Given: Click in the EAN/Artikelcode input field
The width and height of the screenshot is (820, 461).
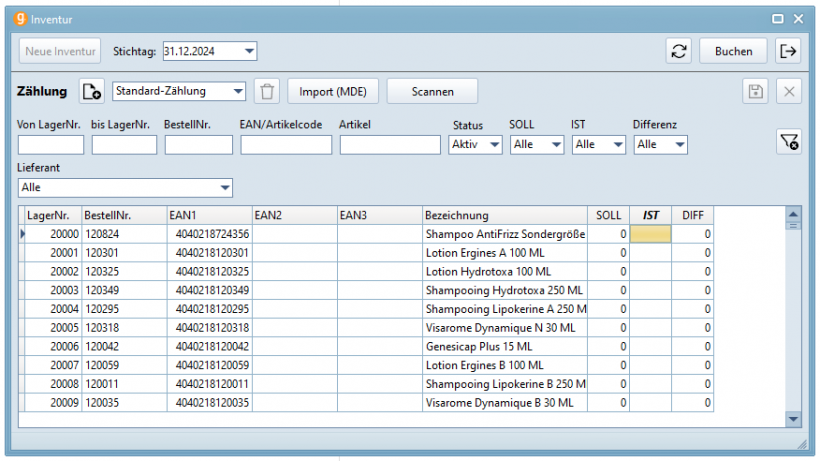Looking at the screenshot, I should tap(286, 145).
